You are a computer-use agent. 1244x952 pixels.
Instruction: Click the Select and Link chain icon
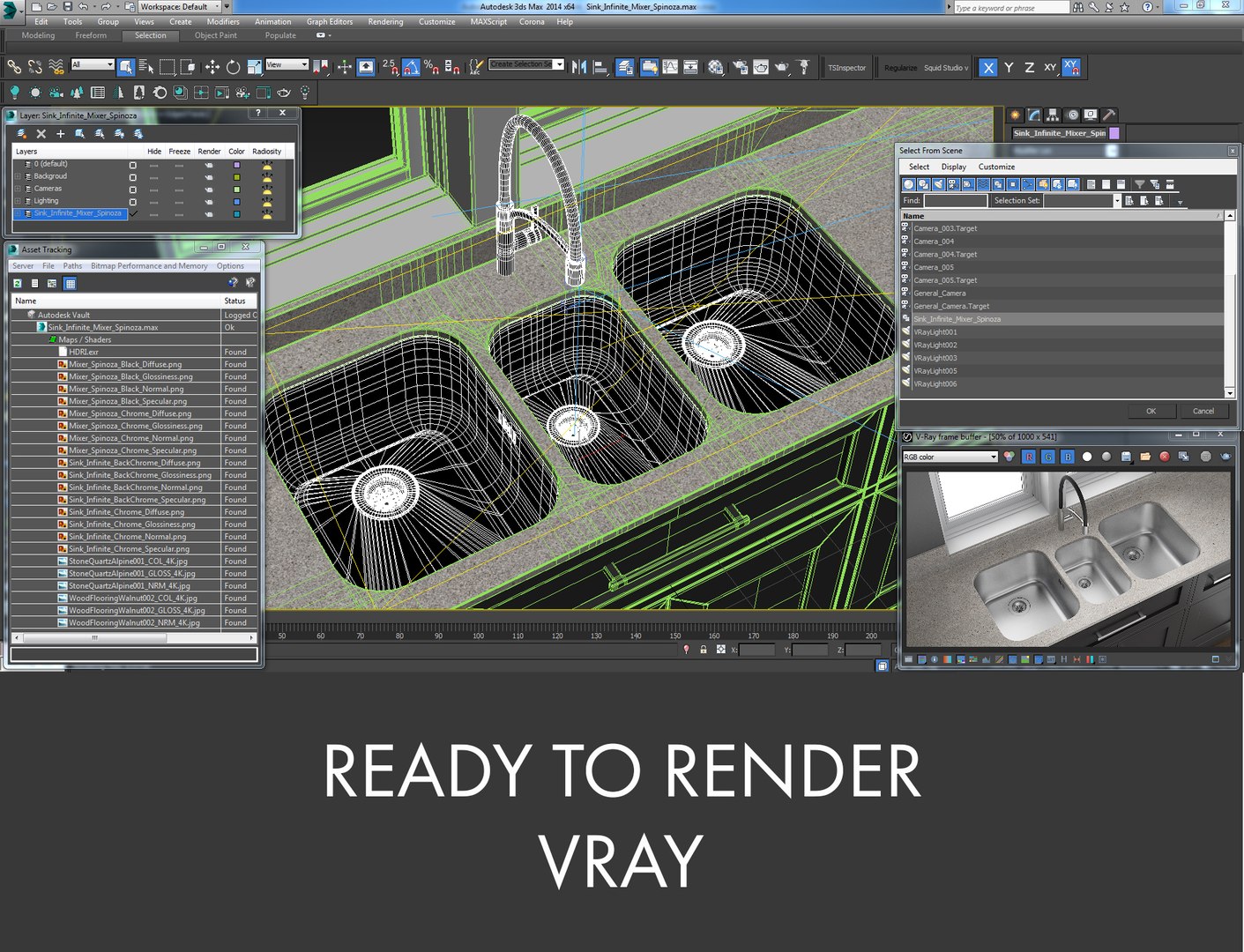click(x=14, y=67)
